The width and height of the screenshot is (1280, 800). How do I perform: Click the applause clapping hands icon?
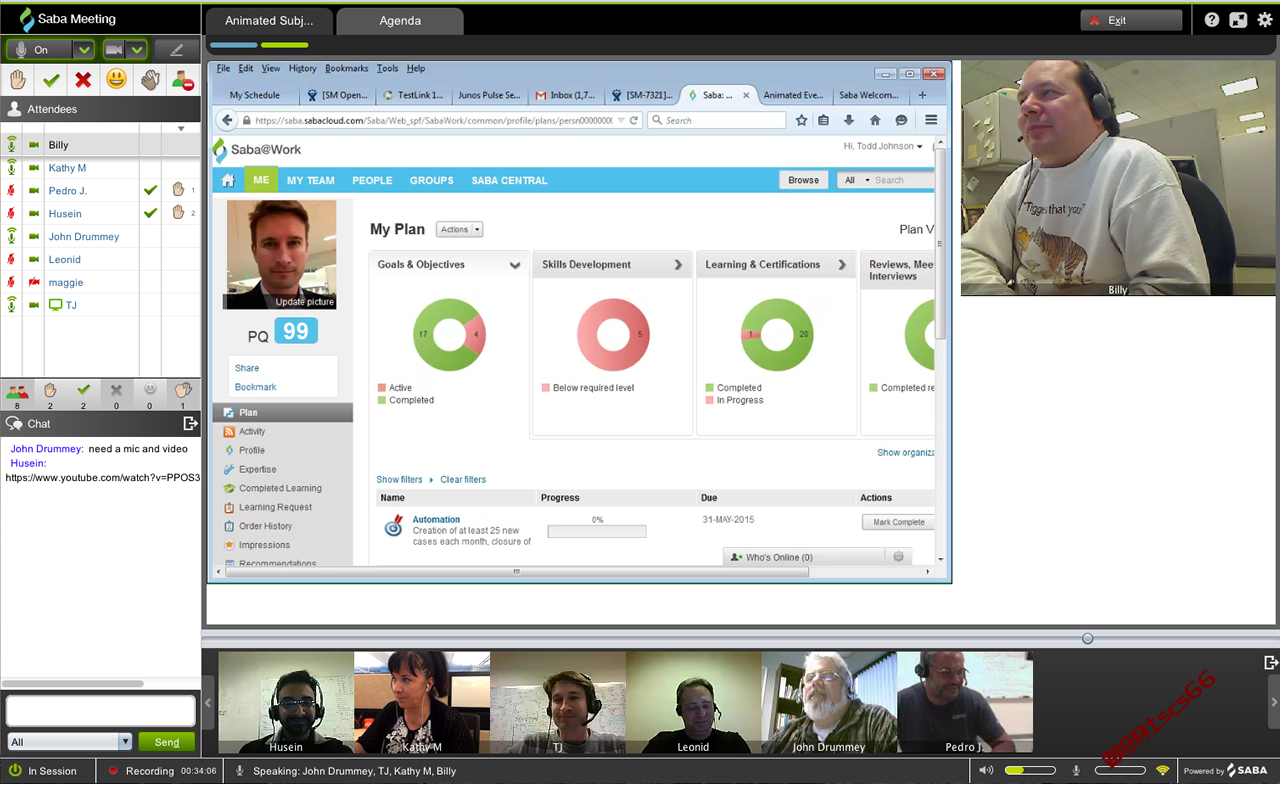click(x=150, y=80)
